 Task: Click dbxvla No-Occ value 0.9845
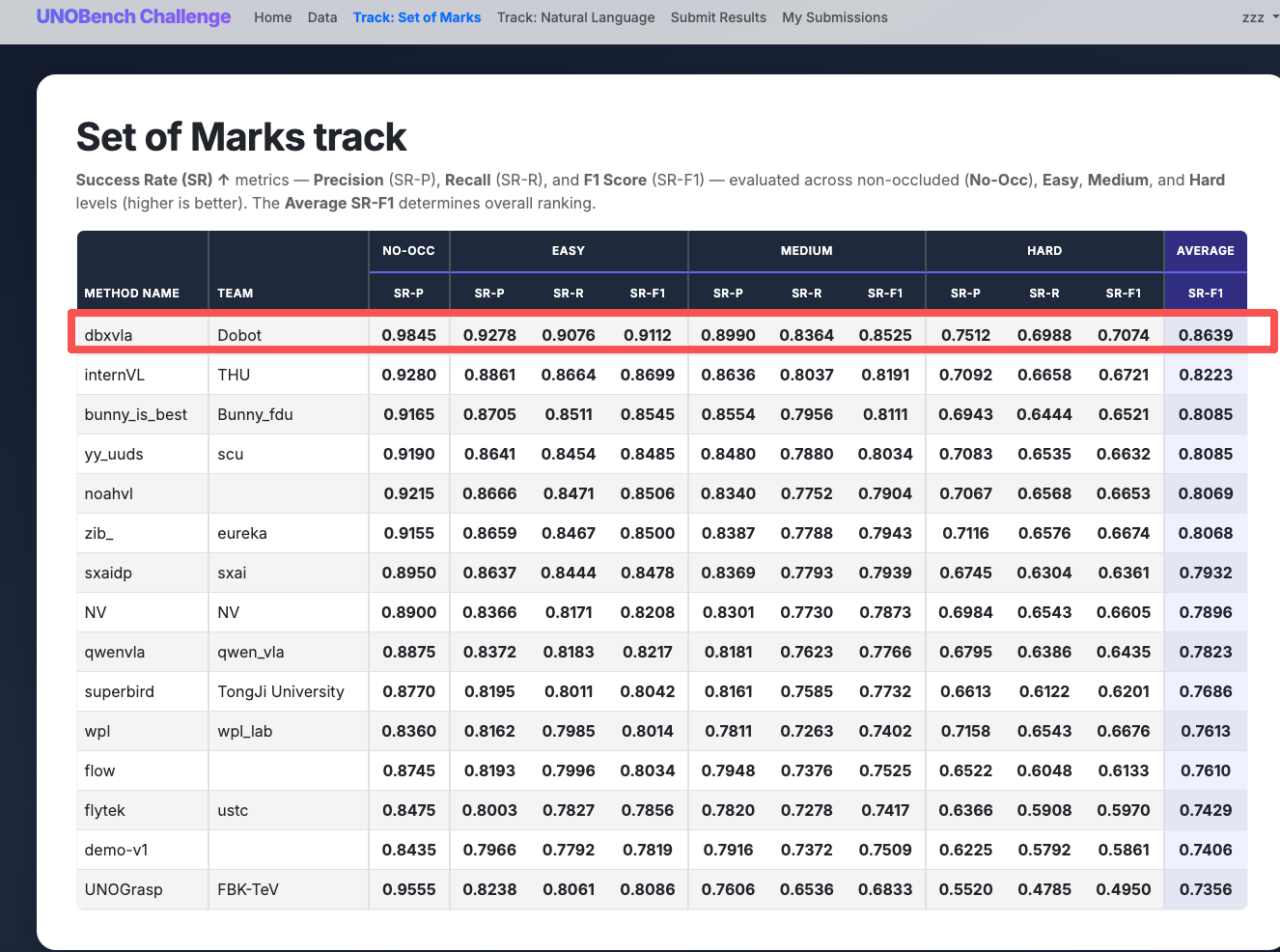coord(409,335)
